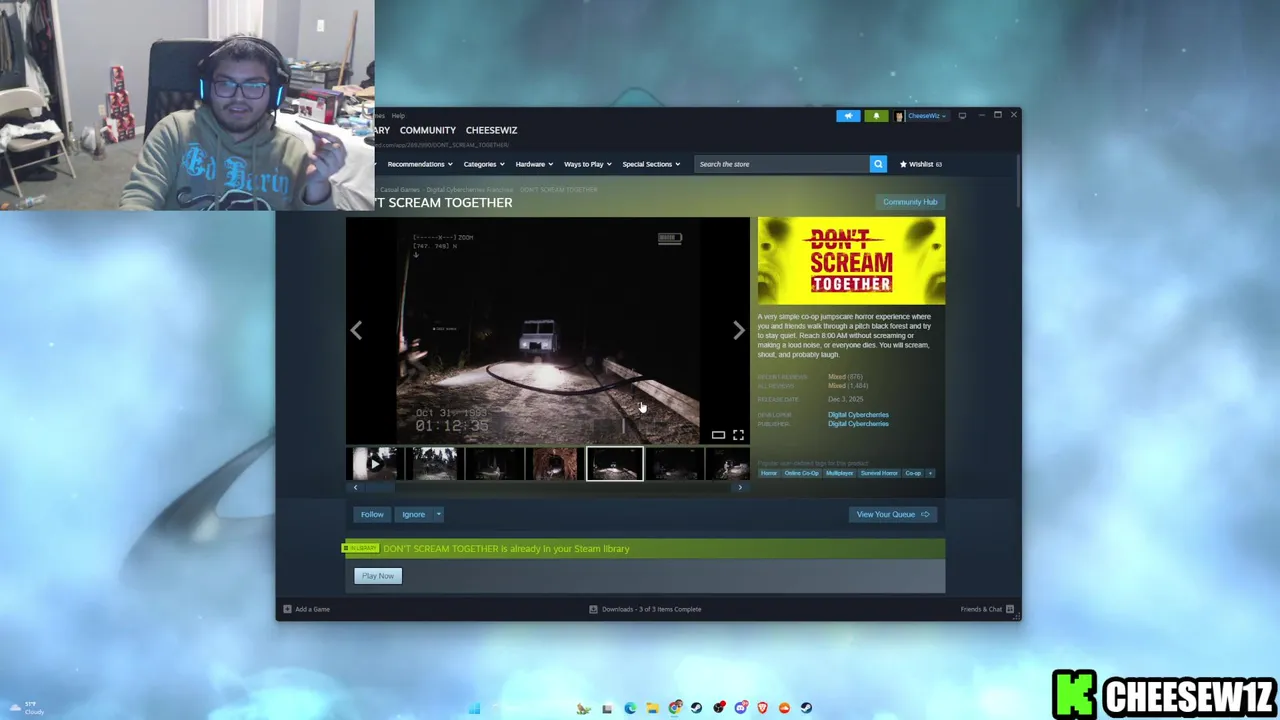Click the Survival Horror tag
This screenshot has height=720, width=1280.
click(879, 473)
